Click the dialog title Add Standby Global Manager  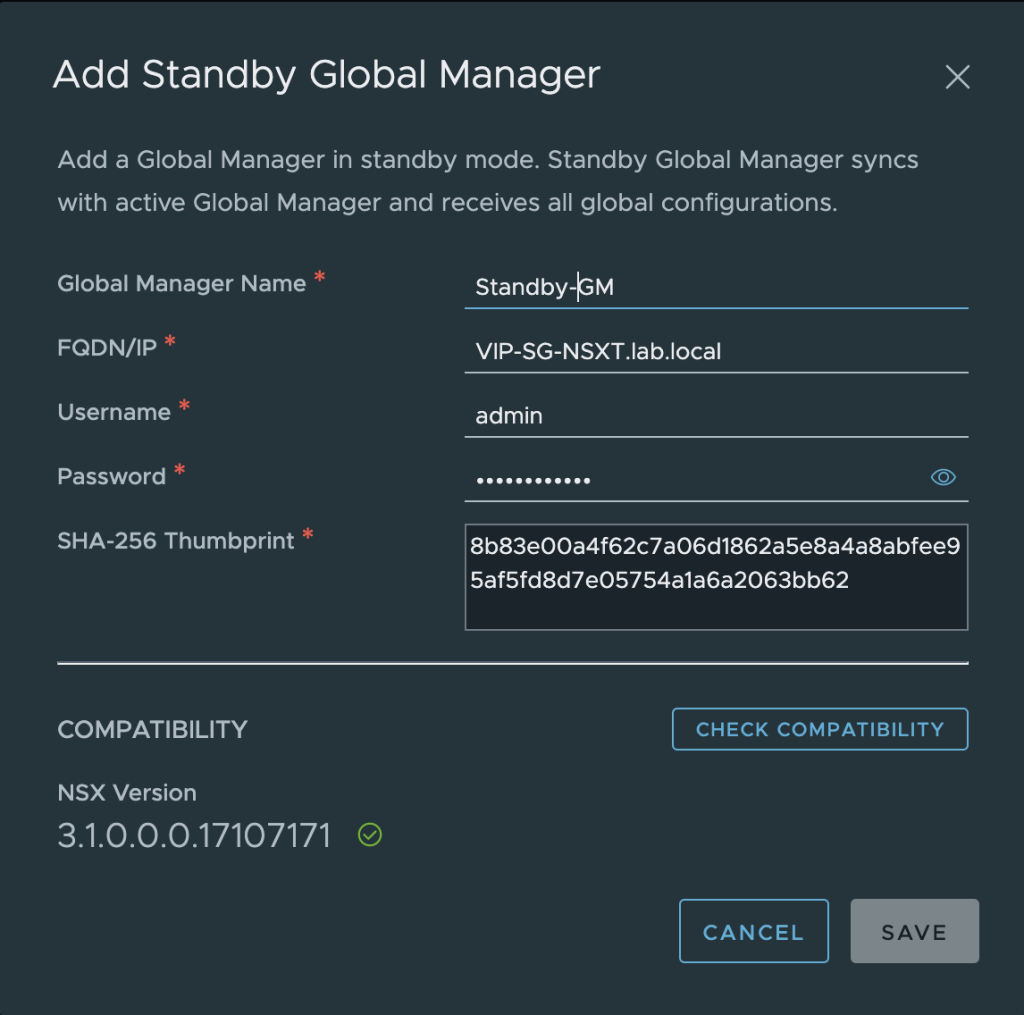pos(327,74)
